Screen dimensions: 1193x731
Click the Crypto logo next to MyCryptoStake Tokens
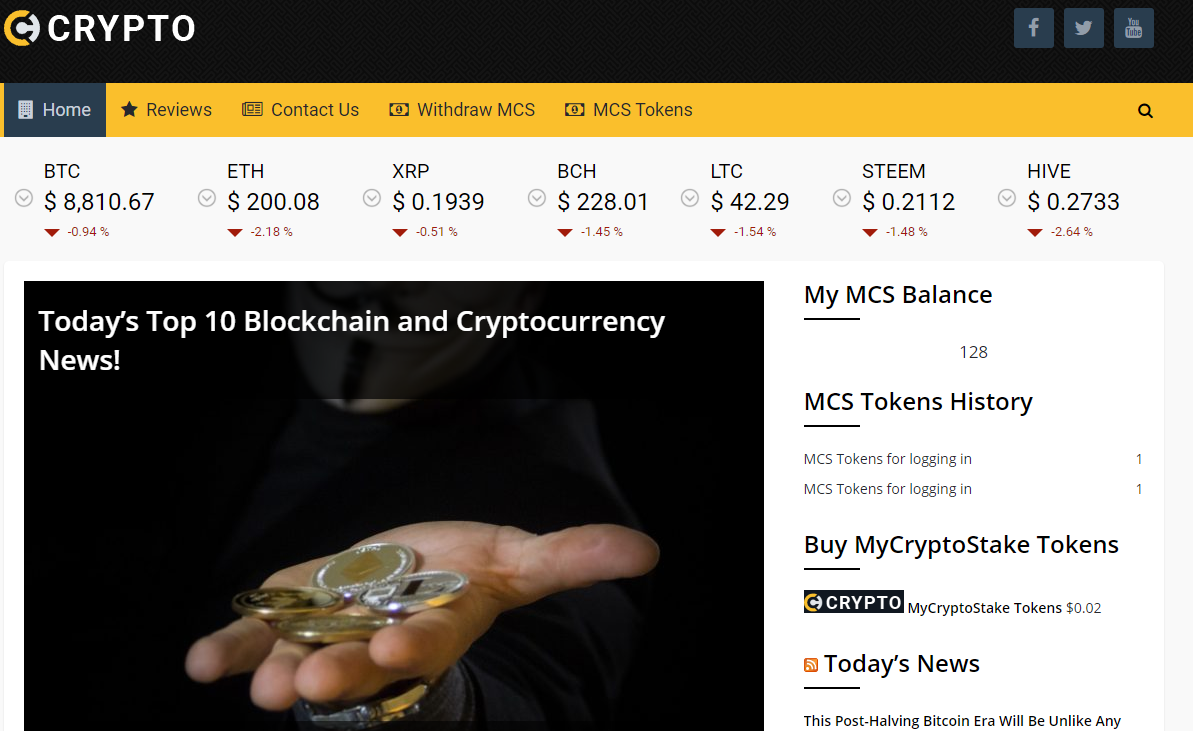(854, 602)
